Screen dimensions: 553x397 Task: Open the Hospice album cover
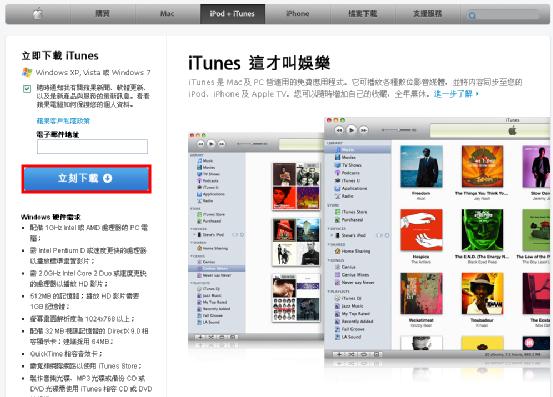point(421,230)
